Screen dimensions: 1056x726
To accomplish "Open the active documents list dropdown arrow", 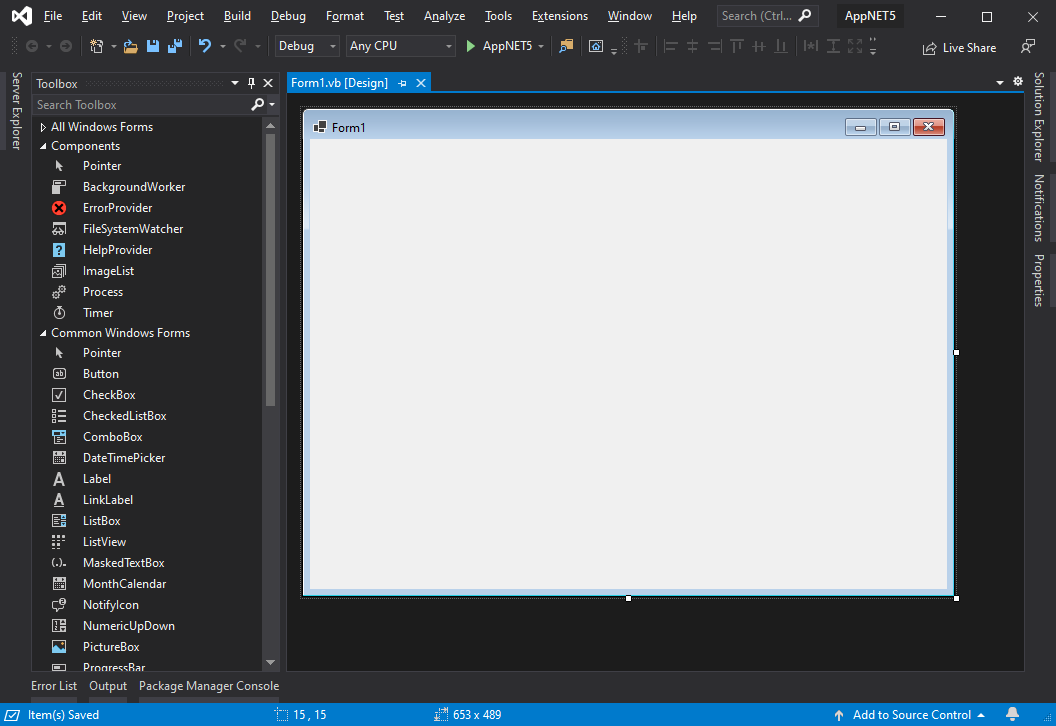I will [1000, 83].
